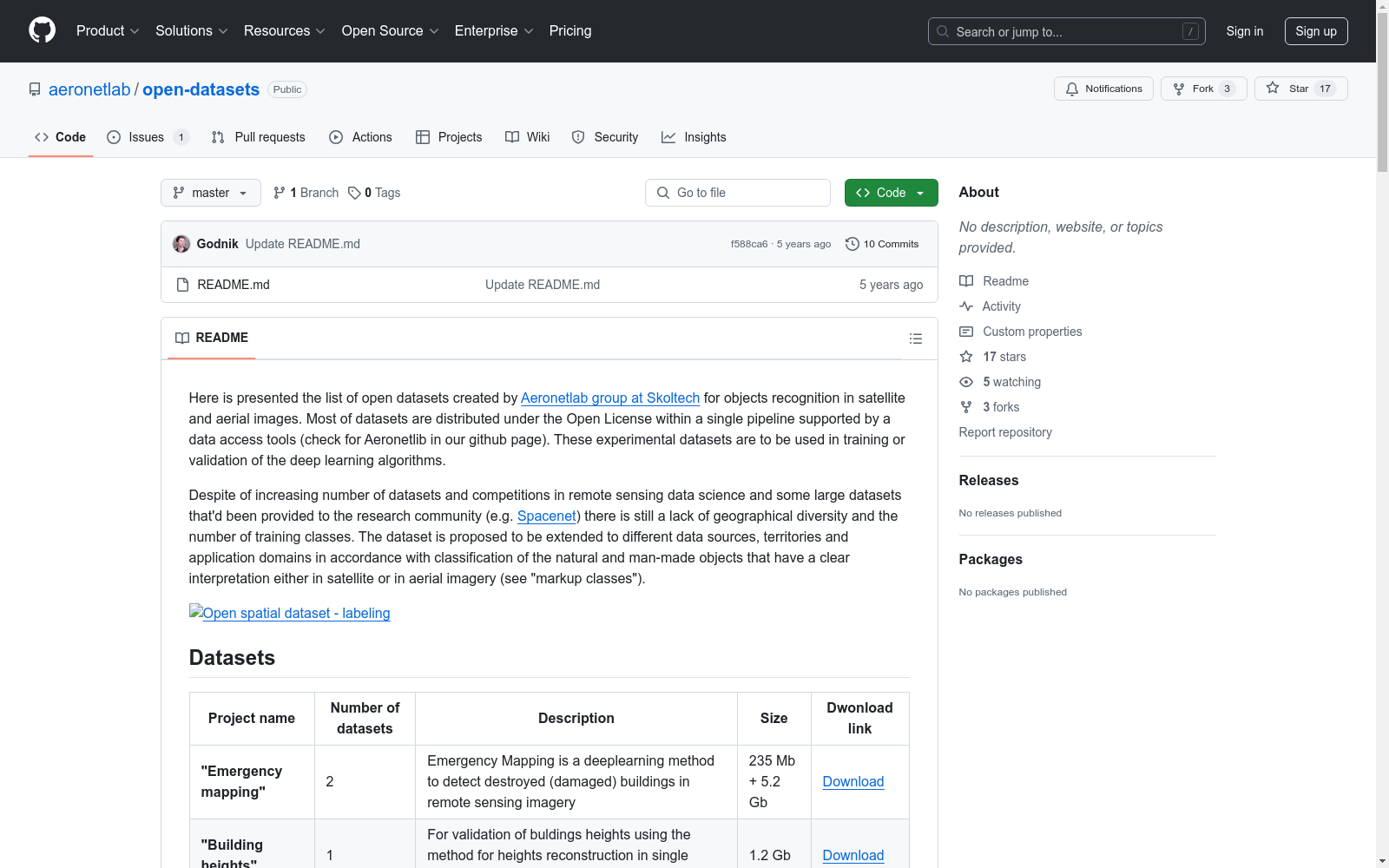Open latest commit message Update README.md
Image resolution: width=1389 pixels, height=868 pixels.
(x=303, y=244)
